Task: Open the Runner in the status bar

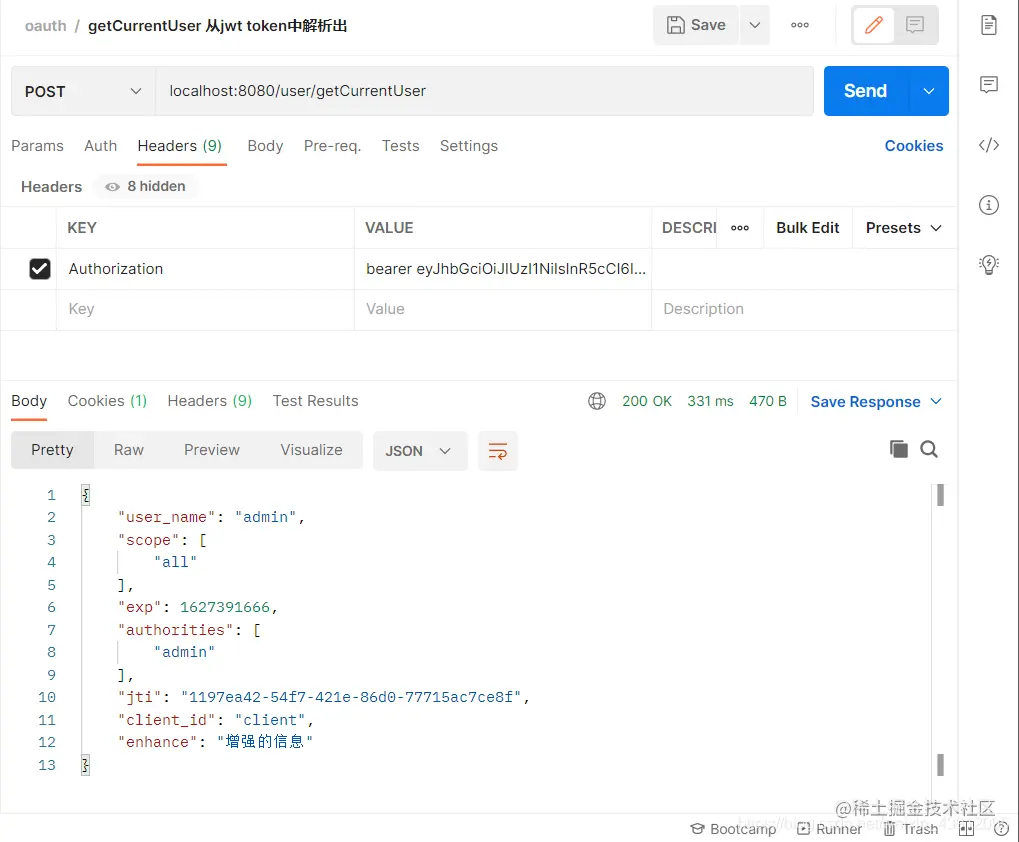Action: point(830,829)
